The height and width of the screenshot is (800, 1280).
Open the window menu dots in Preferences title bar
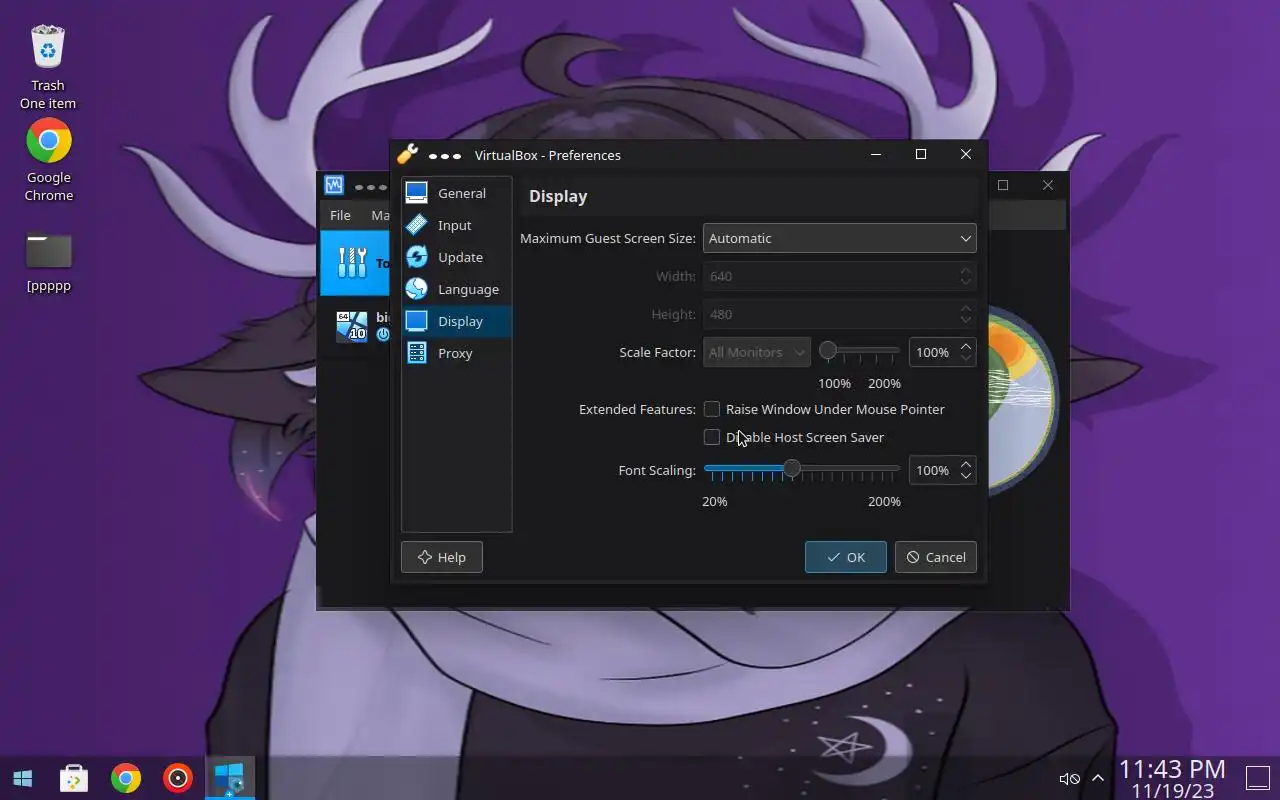[444, 156]
